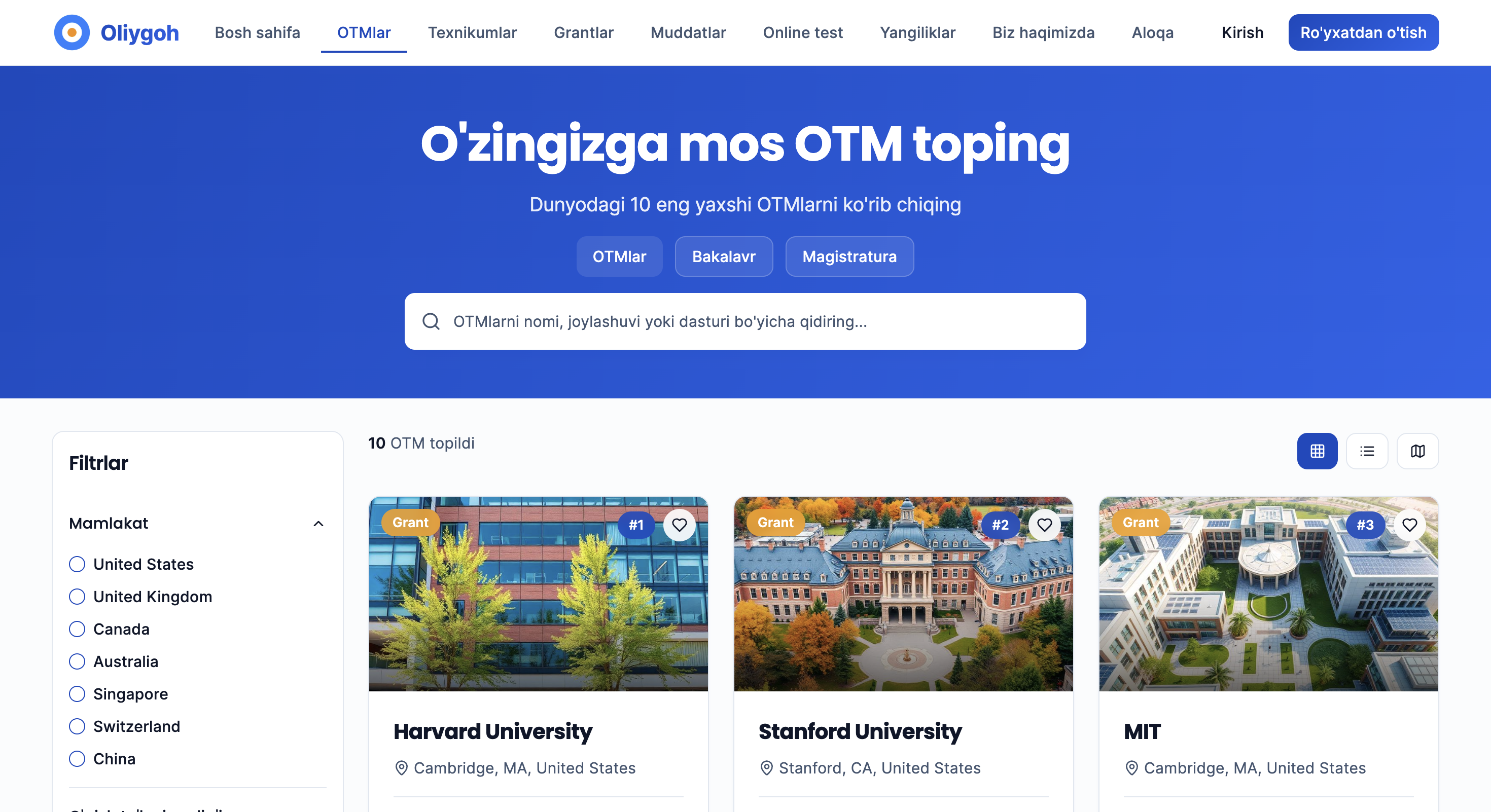Switch to grid view icon
Image resolution: width=1491 pixels, height=812 pixels.
tap(1317, 451)
